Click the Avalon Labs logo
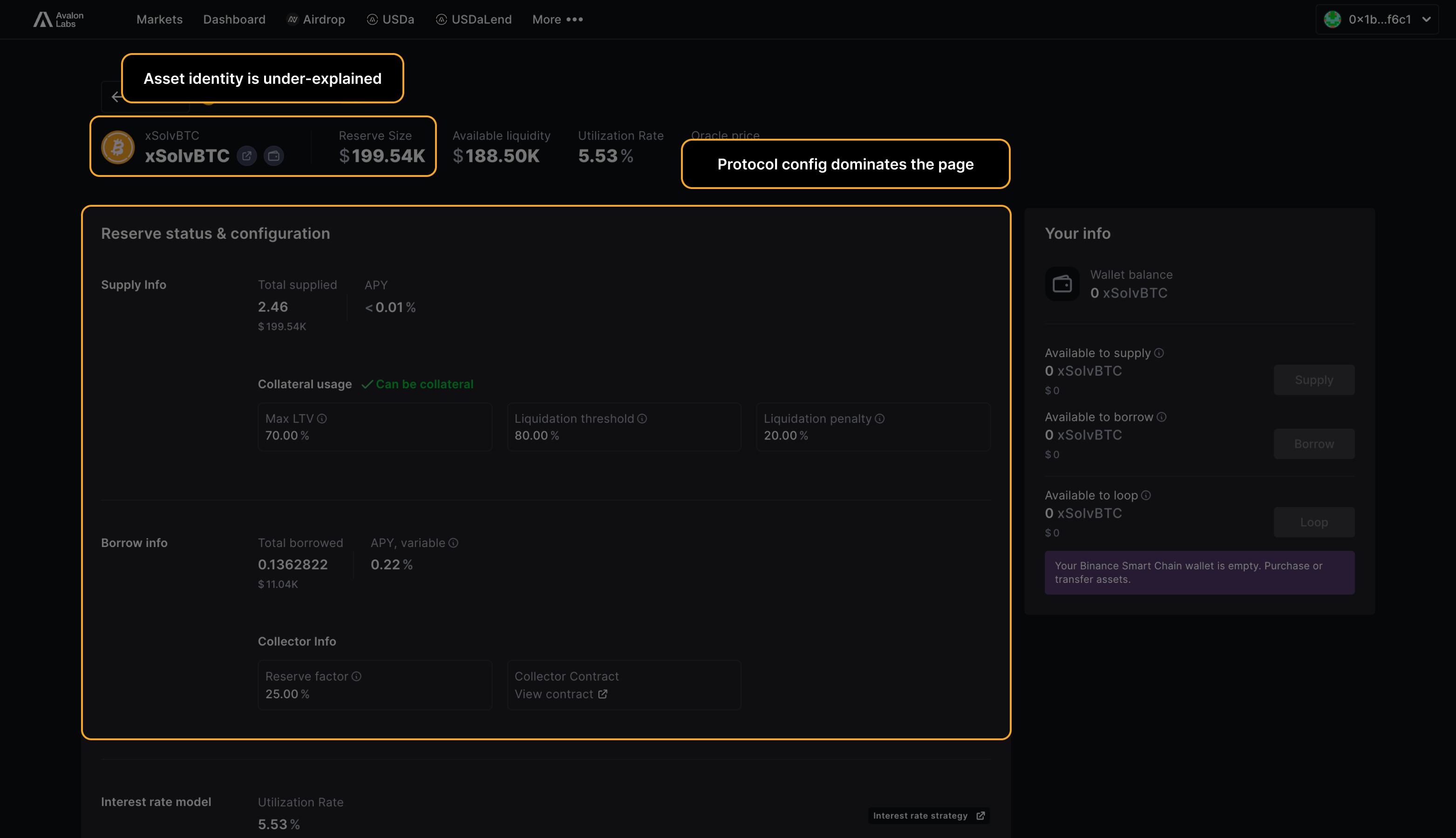Screen dimensions: 1456x838 coord(58,20)
